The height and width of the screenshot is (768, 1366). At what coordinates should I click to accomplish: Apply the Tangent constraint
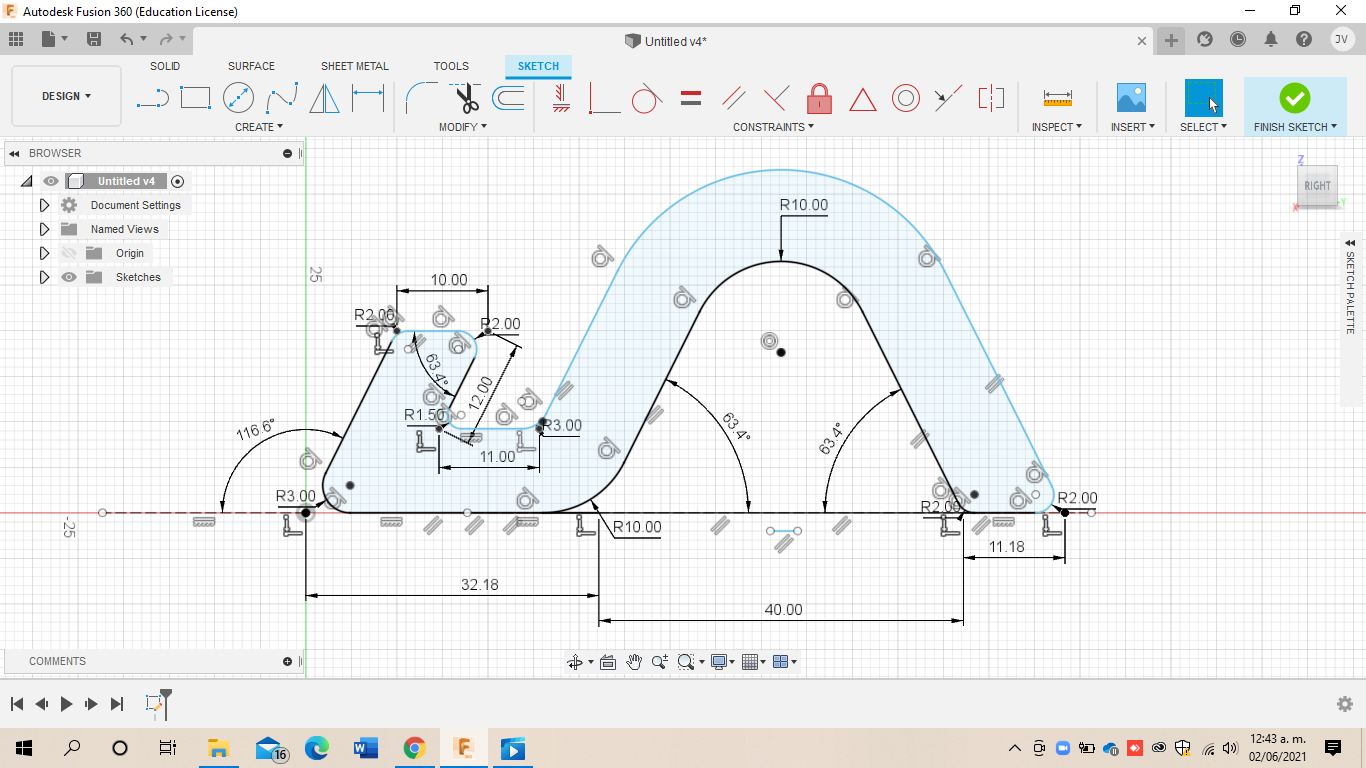click(646, 98)
